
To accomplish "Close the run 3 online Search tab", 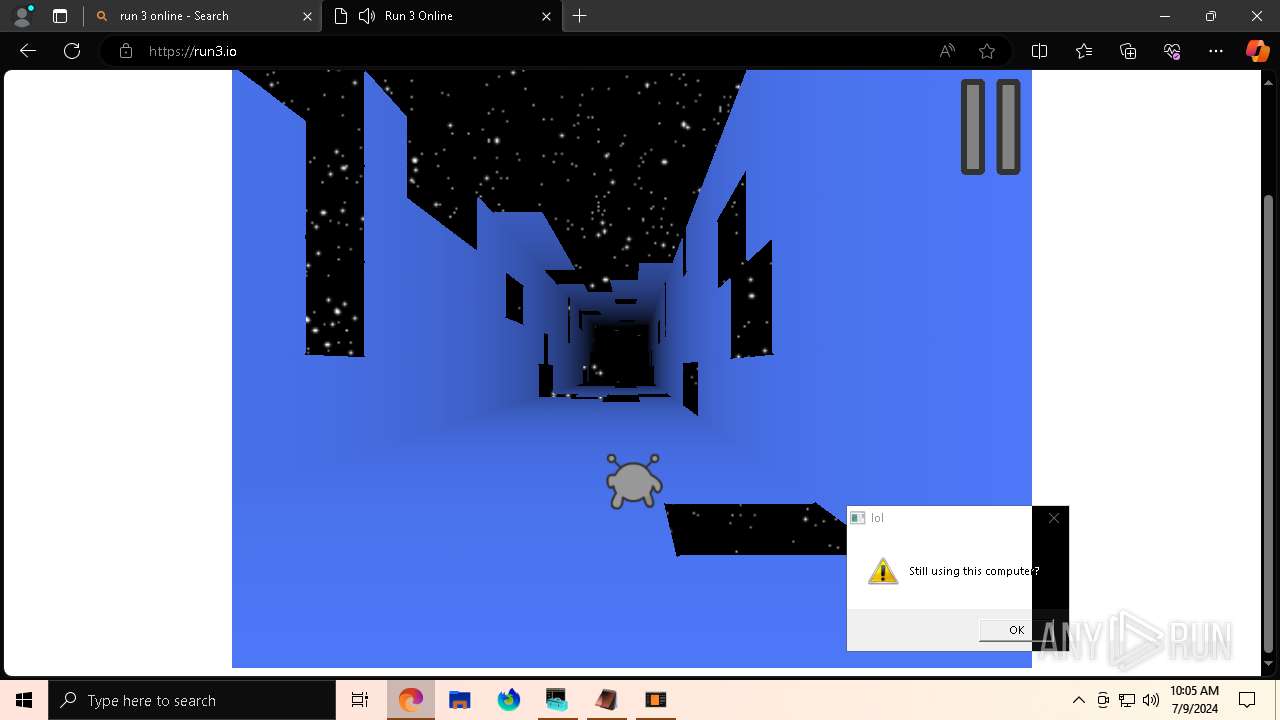I will pyautogui.click(x=308, y=16).
